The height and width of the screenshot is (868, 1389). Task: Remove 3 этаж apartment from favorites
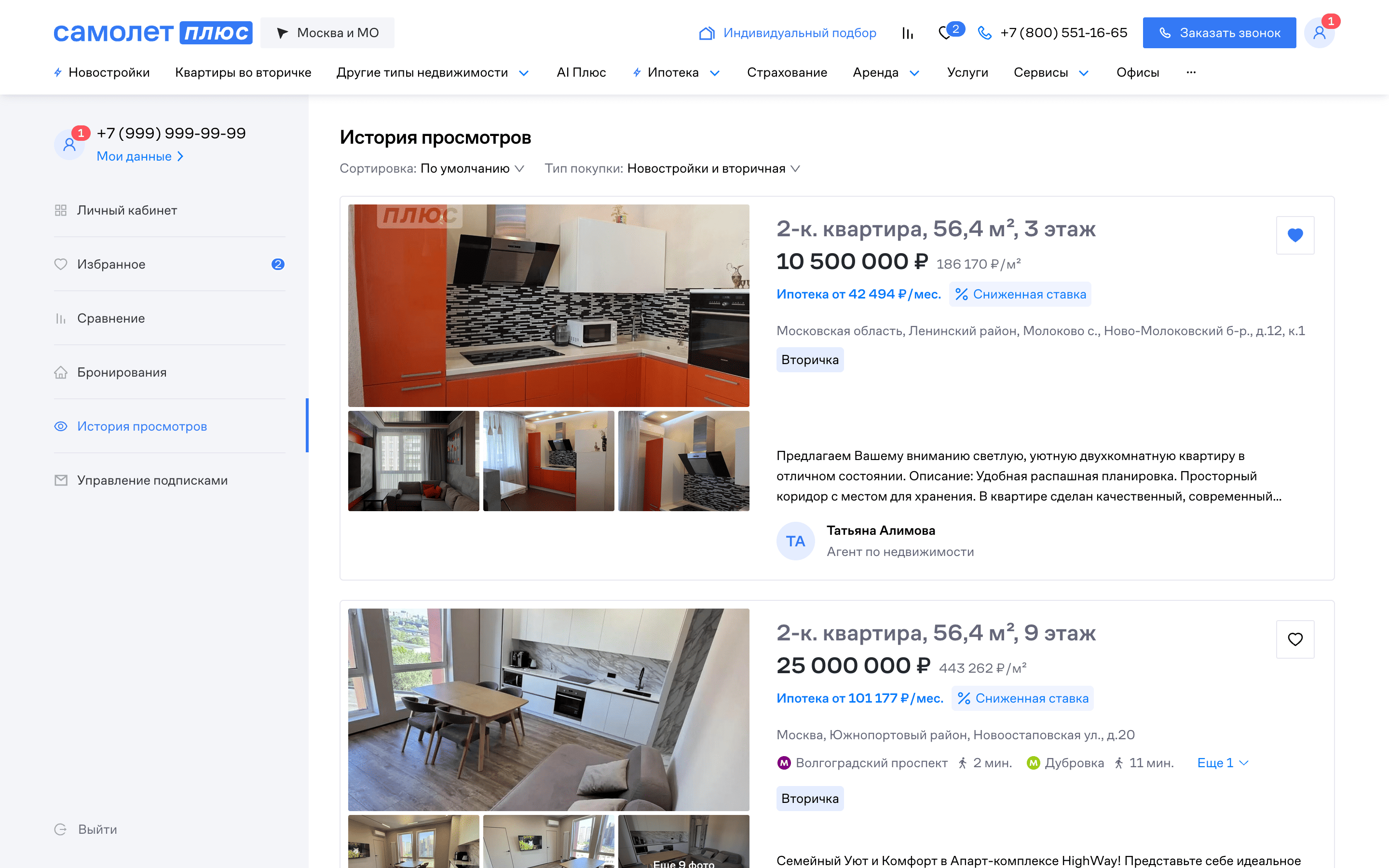(x=1295, y=235)
